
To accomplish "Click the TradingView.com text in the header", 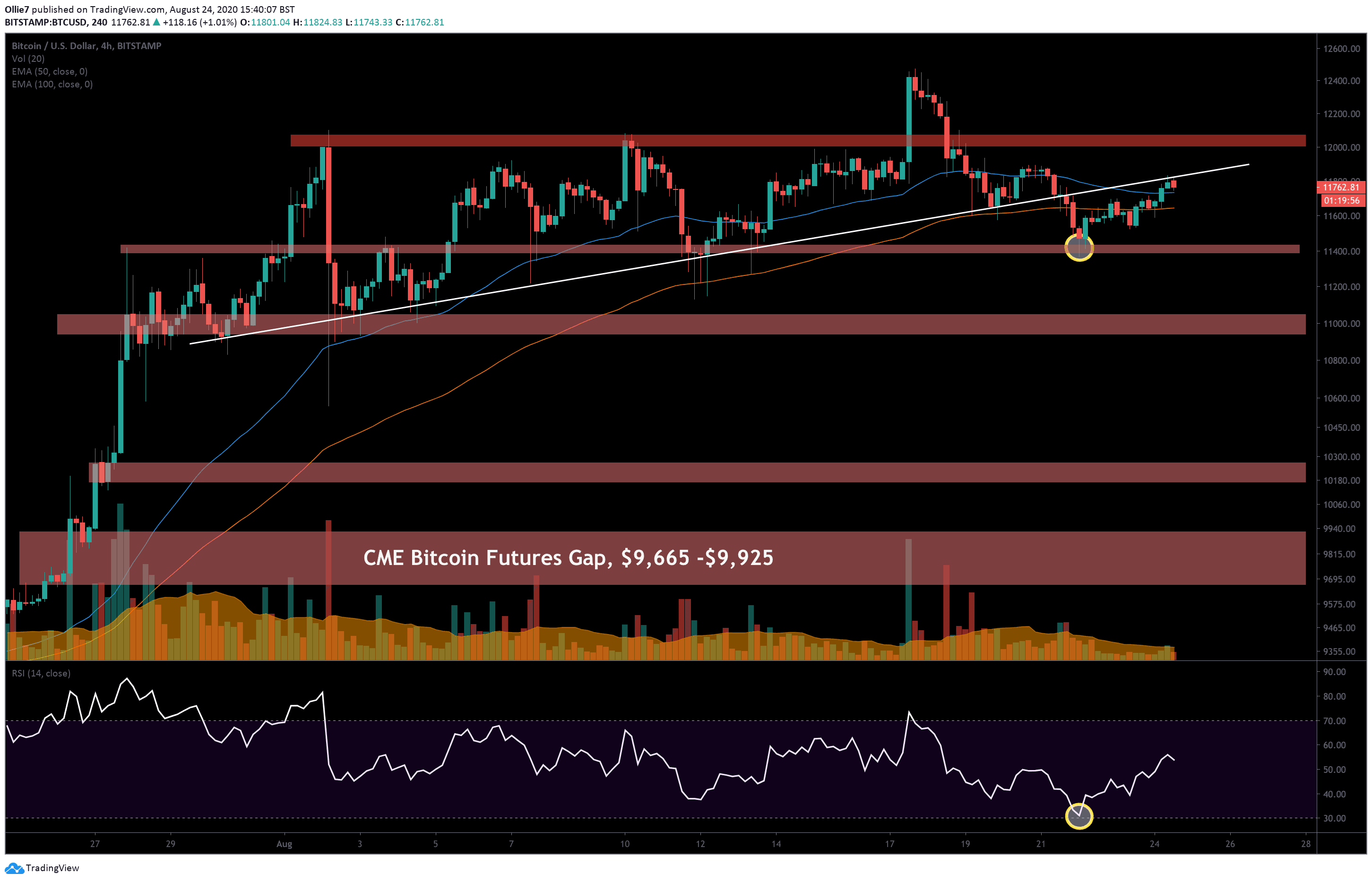I will click(x=127, y=10).
